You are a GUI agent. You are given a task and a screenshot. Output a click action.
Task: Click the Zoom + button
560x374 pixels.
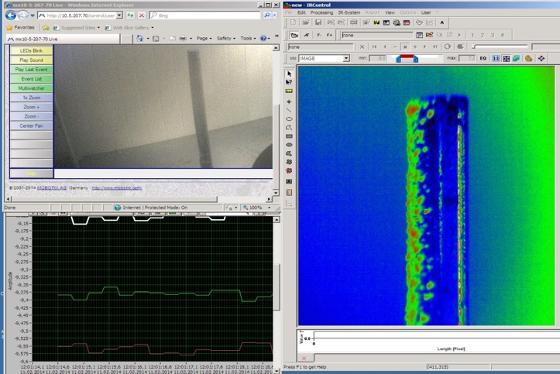coord(31,107)
